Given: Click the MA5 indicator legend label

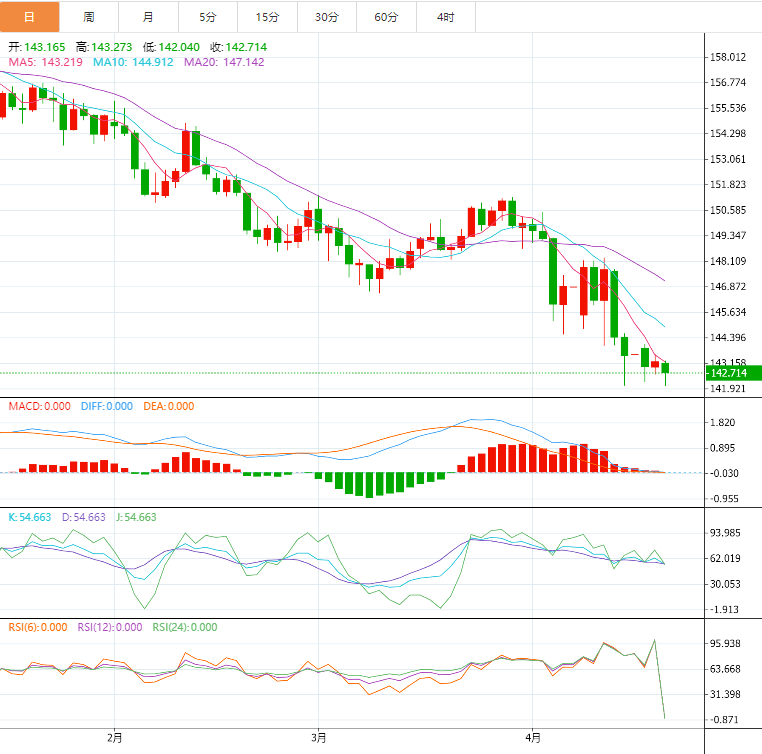Looking at the screenshot, I should pos(46,62).
